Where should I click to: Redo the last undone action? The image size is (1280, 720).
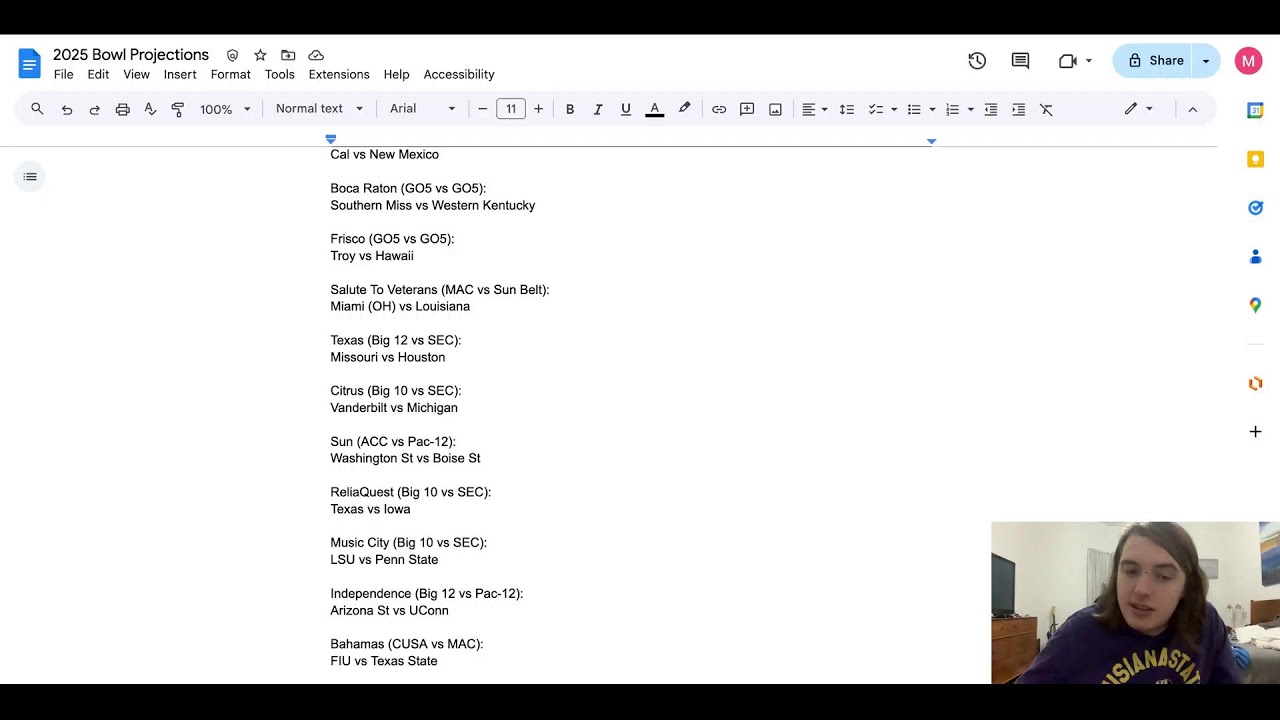95,109
